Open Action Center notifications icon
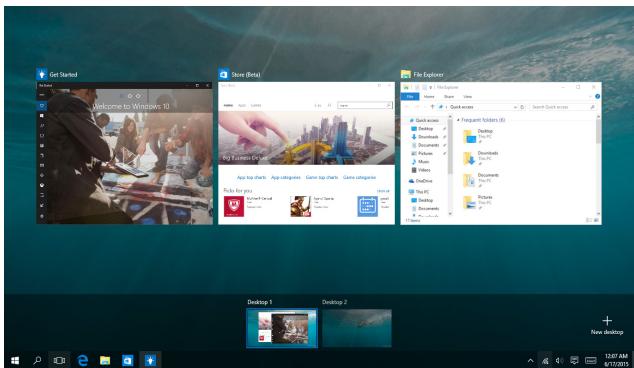Image resolution: width=634 pixels, height=368 pixels. coord(574,360)
